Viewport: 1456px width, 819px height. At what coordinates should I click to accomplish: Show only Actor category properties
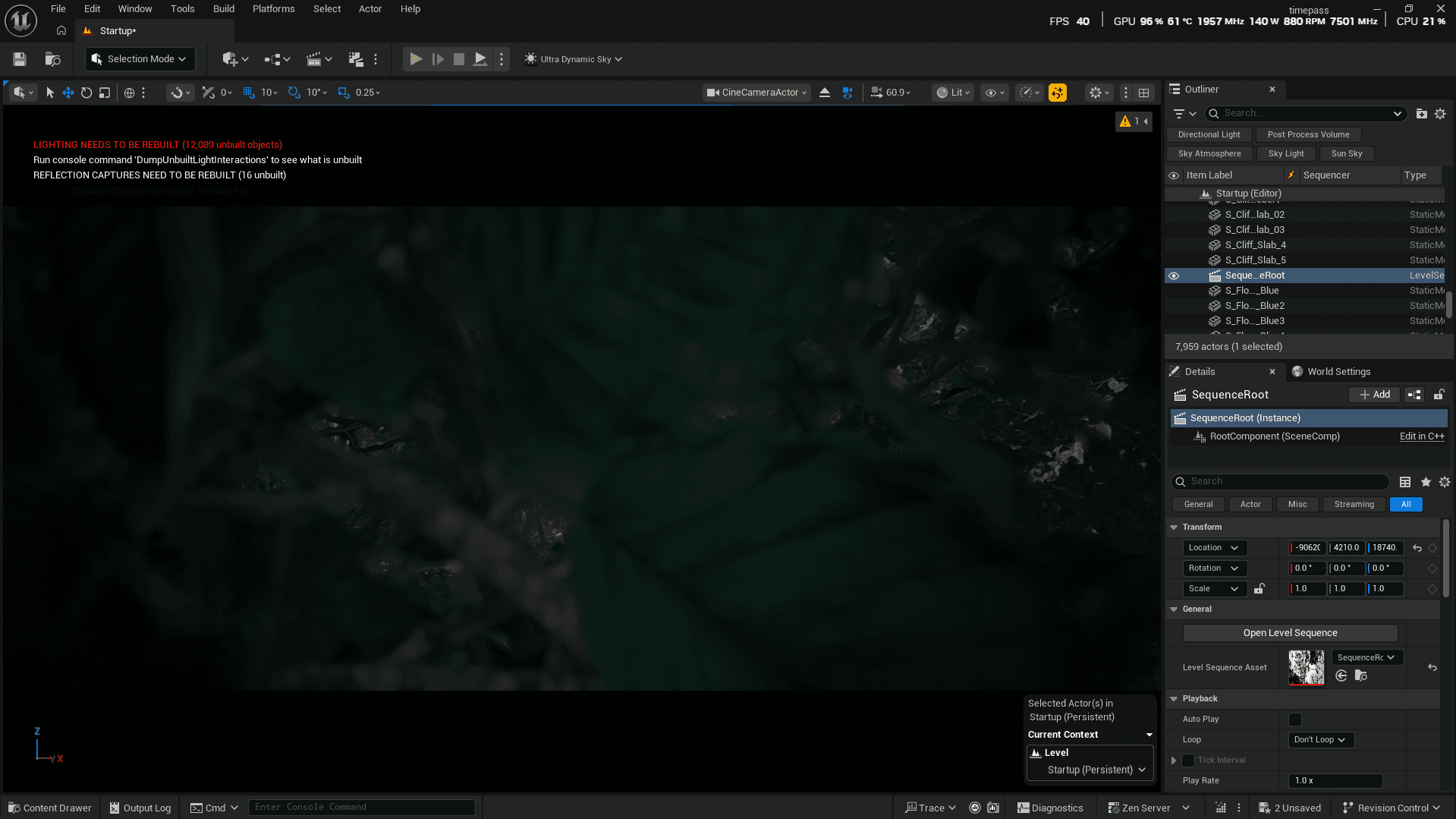tap(1250, 505)
